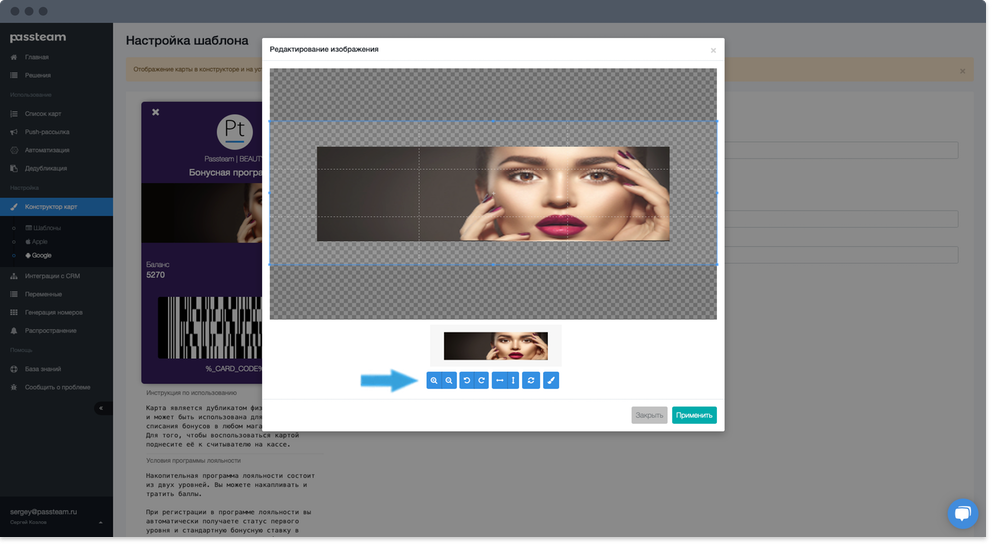The height and width of the screenshot is (544, 993).
Task: Click the top input field behind dialog
Action: 842,151
